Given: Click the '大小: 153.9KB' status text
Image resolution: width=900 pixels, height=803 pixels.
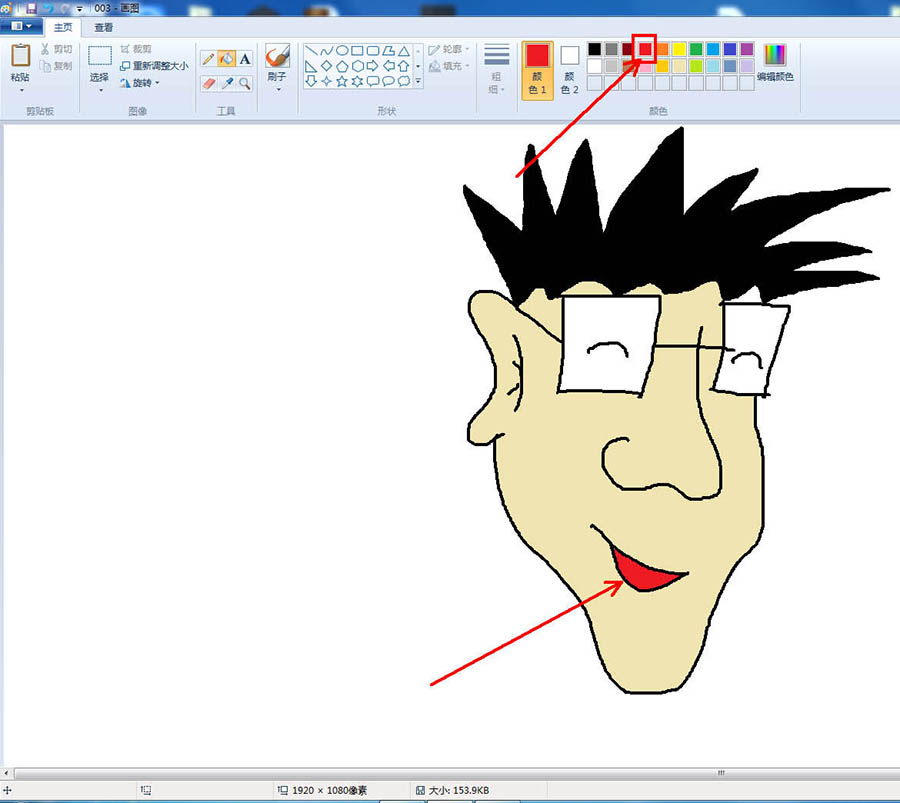Looking at the screenshot, I should [459, 790].
